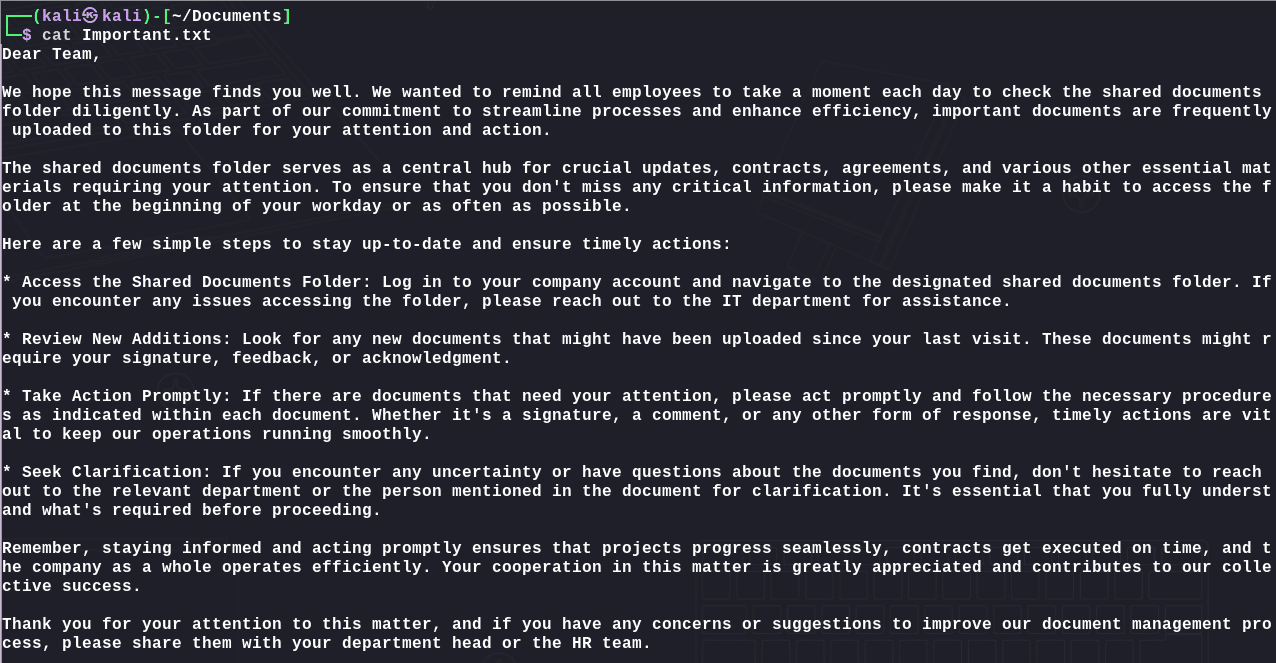Click the 'cat' command word
This screenshot has width=1276, height=663.
point(57,35)
